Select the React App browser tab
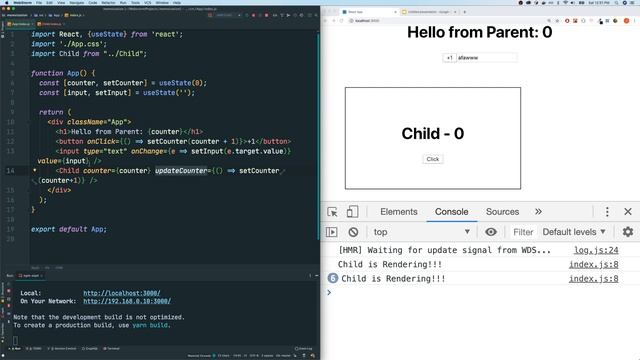640x360 pixels. (369, 12)
